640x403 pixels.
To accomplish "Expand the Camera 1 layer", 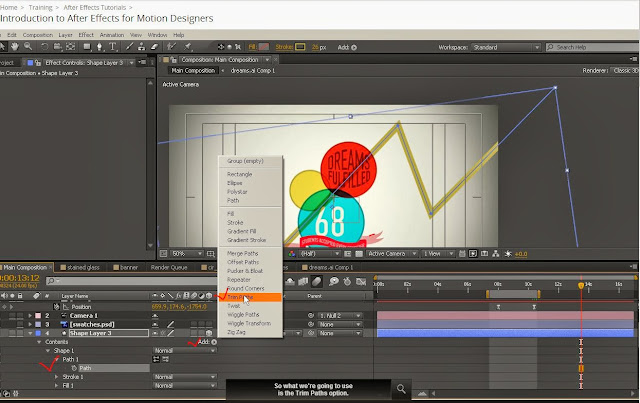I will coord(30,316).
